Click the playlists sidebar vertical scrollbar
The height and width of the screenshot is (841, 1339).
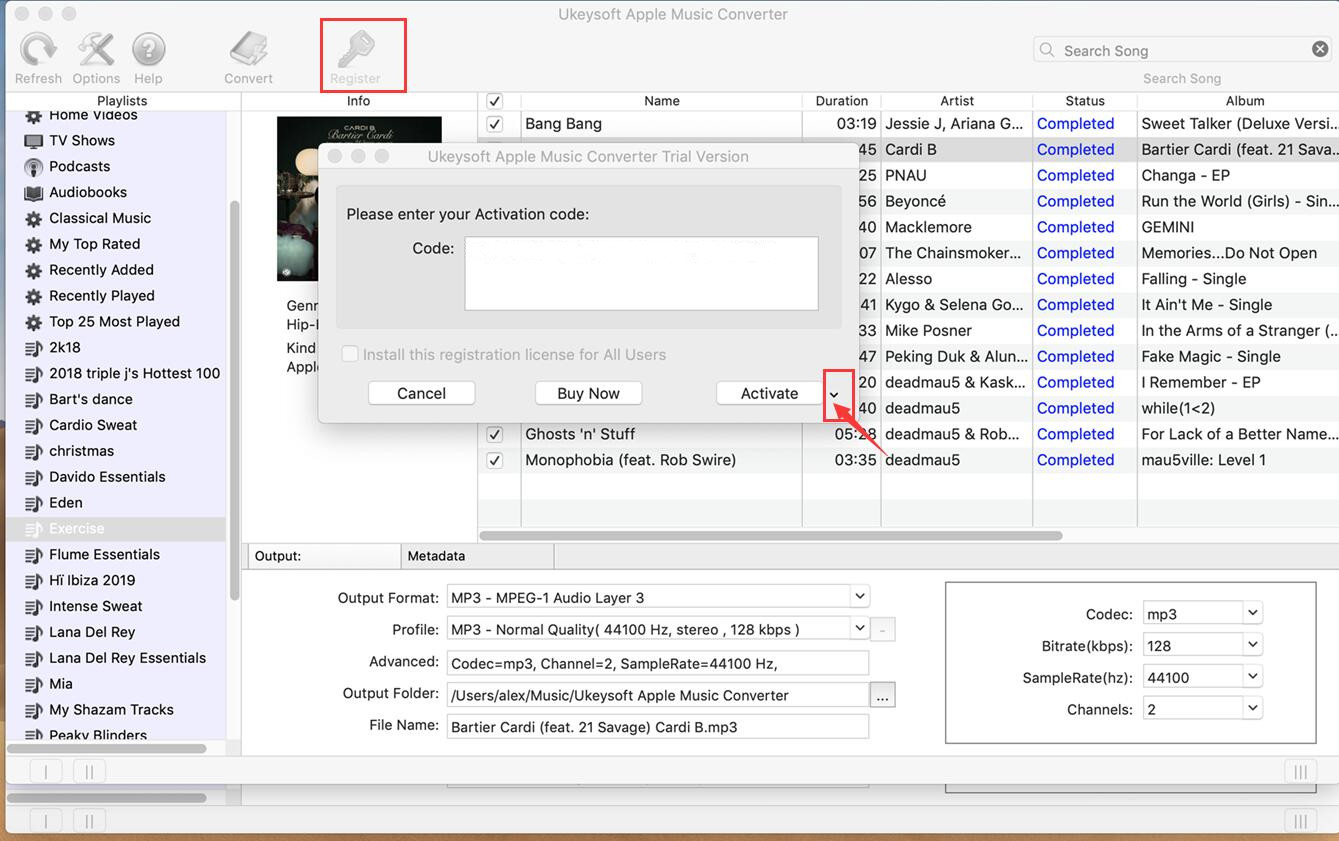[235, 400]
